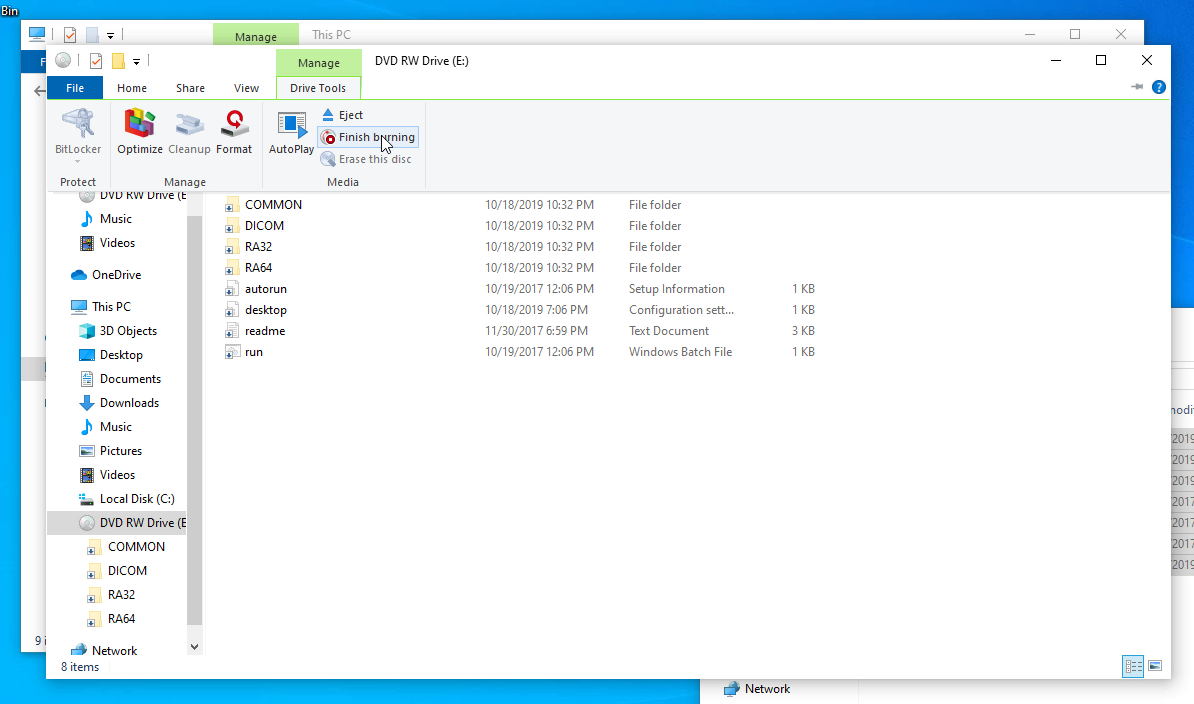Select the DICOM folder in file list
This screenshot has height=704, width=1194.
click(264, 226)
